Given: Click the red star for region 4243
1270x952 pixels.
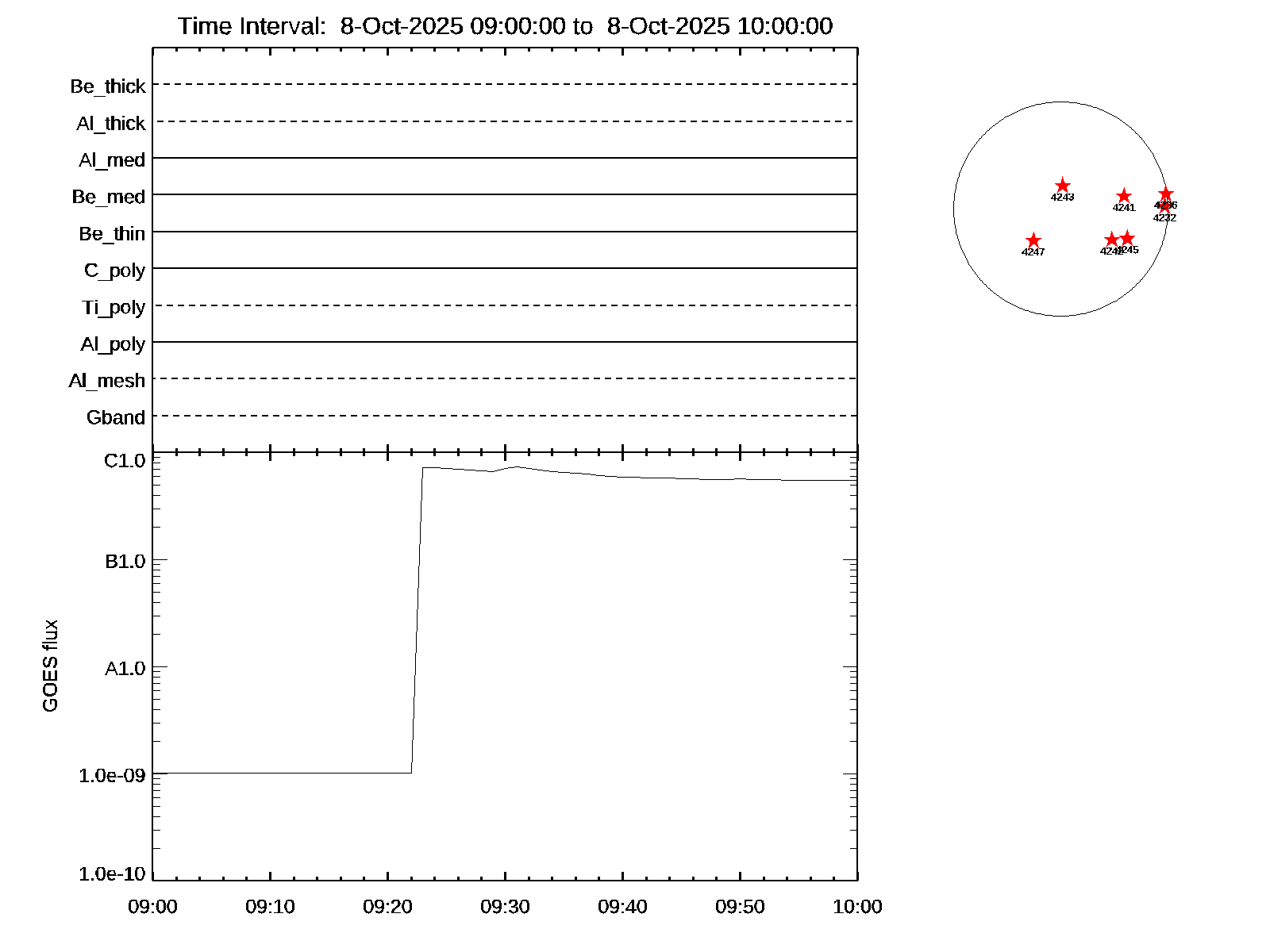Looking at the screenshot, I should 1062,186.
